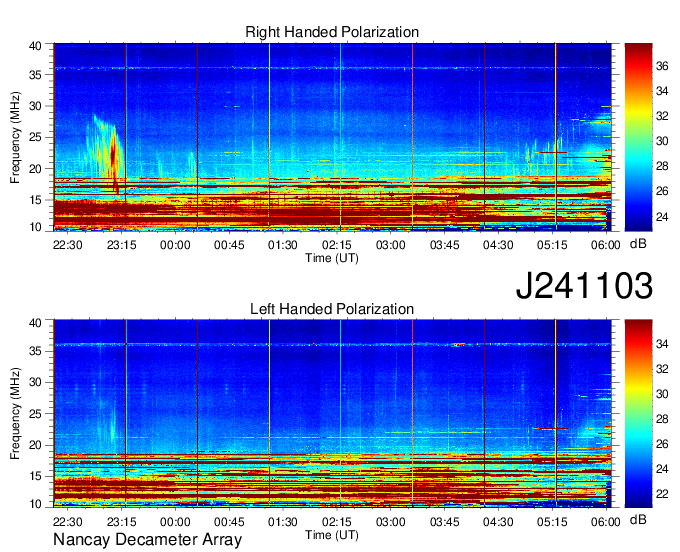Click the "15" frequency tick of Left Handed plot
Viewport: 680px width, 552px height.
pyautogui.click(x=35, y=477)
